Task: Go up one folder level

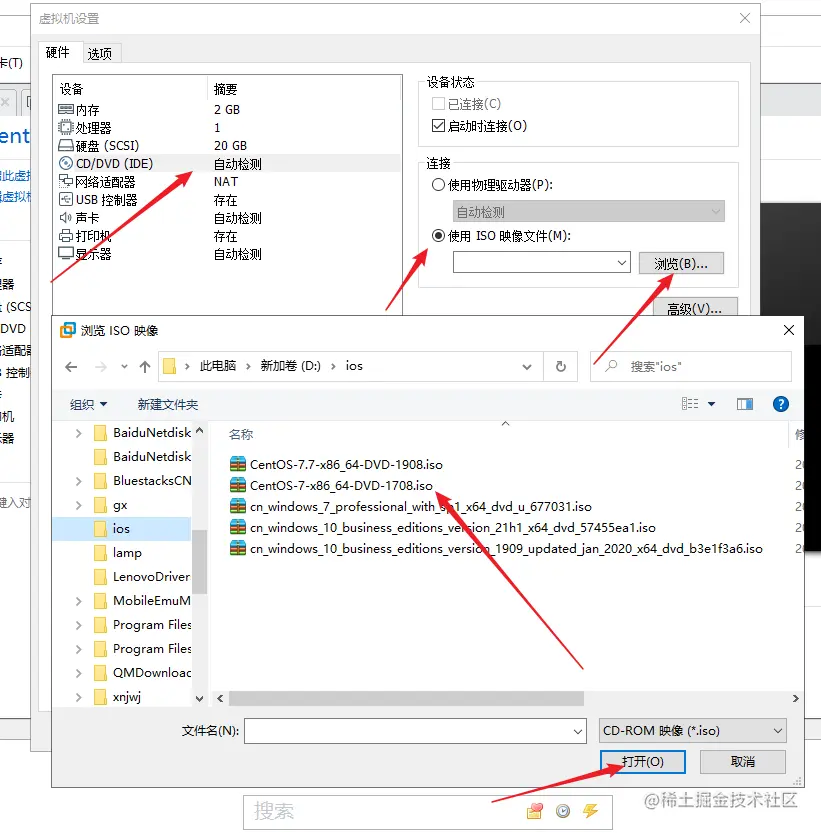Action: tap(145, 367)
